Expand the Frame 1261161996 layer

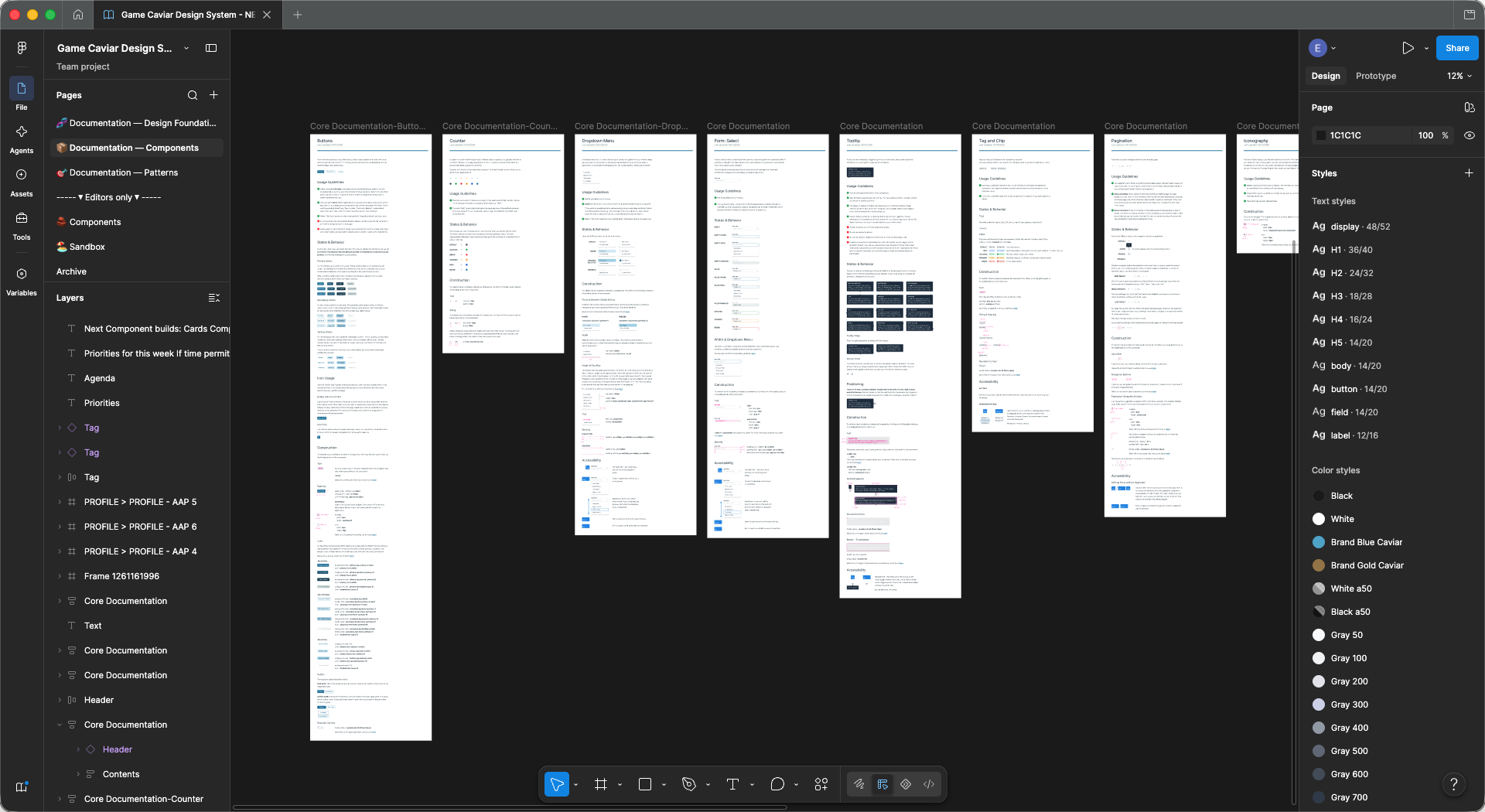60,576
